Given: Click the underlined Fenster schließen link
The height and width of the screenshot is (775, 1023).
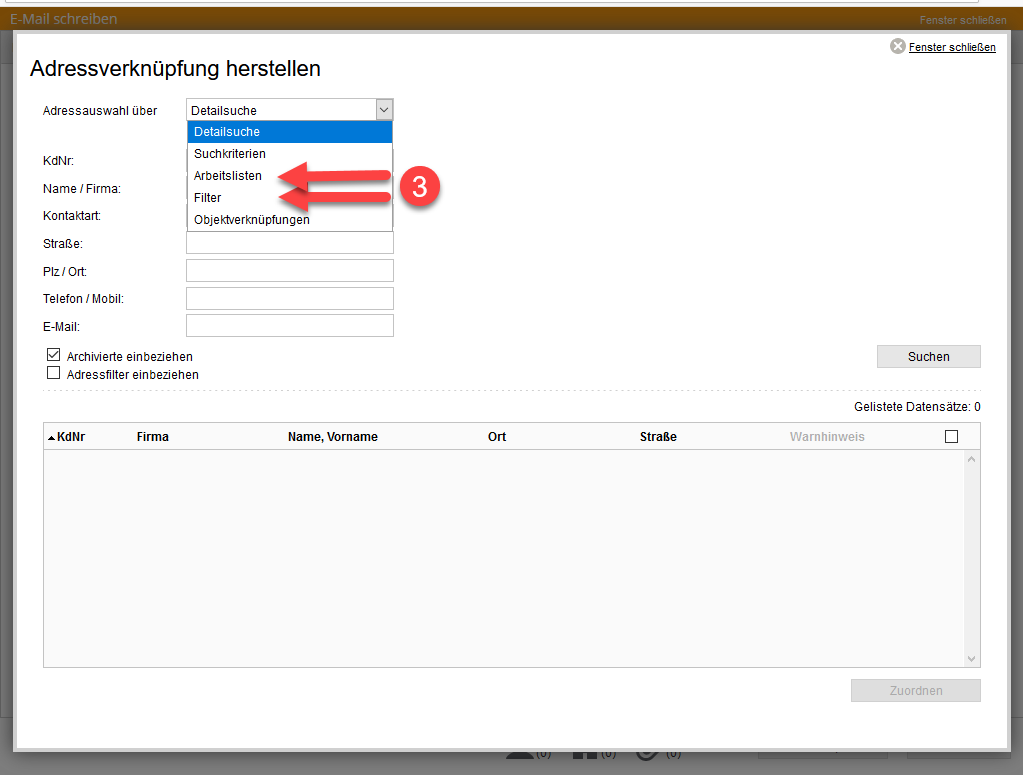Looking at the screenshot, I should (x=951, y=47).
